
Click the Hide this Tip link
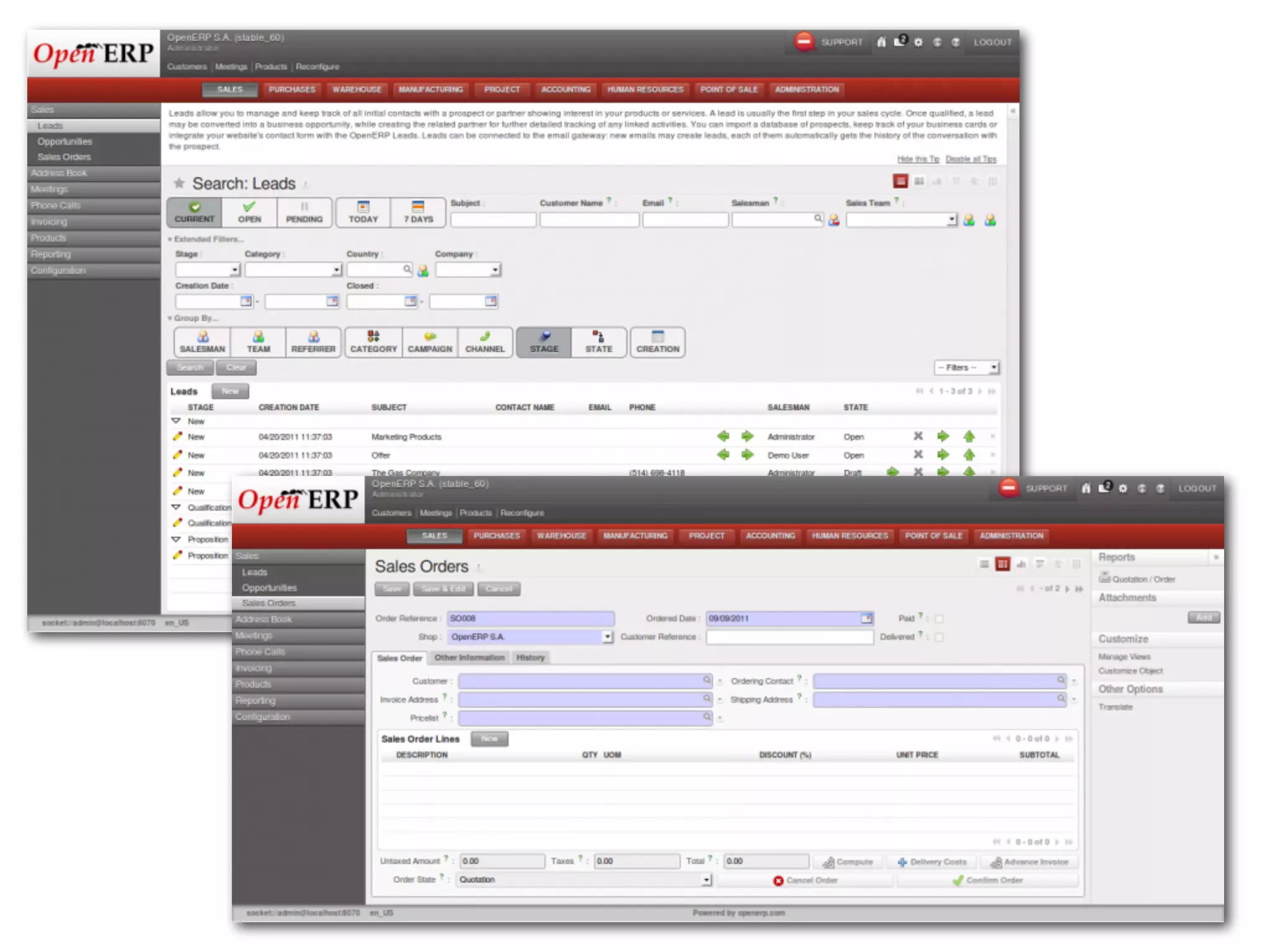pos(918,159)
